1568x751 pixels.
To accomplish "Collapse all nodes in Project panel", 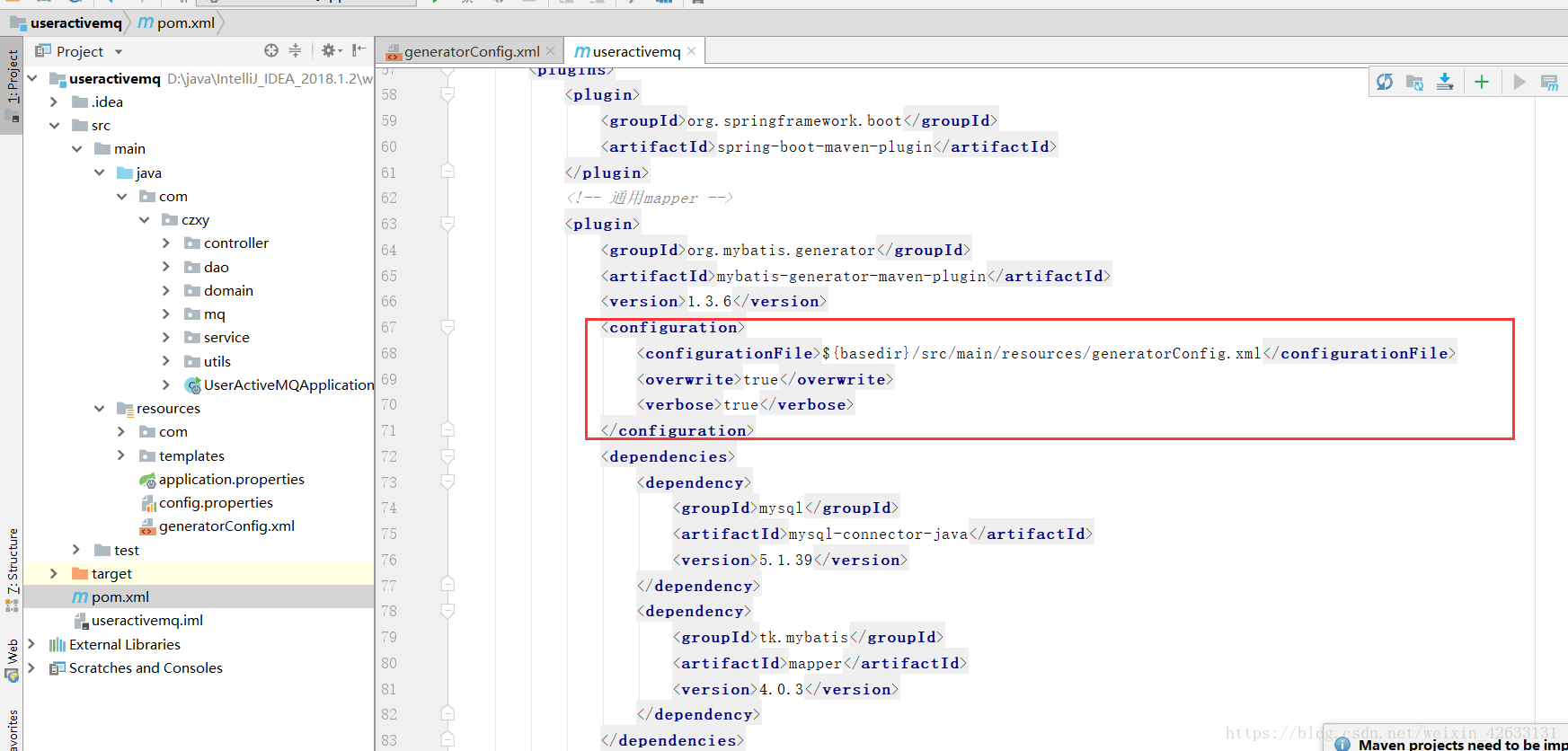I will click(x=295, y=51).
